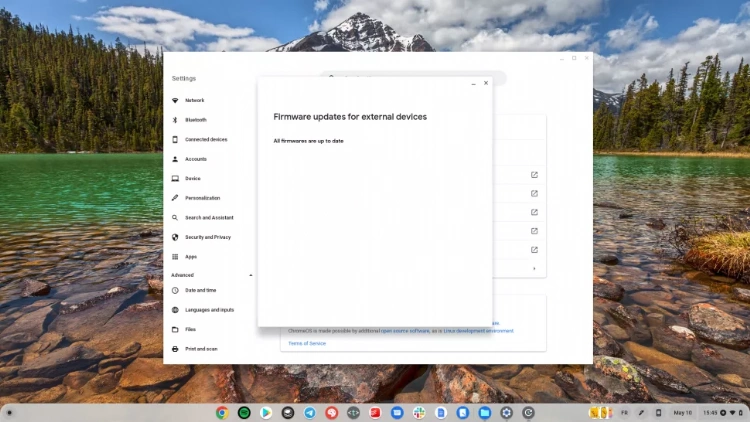
Task: Open Google Chrome from the shelf
Action: 222,412
